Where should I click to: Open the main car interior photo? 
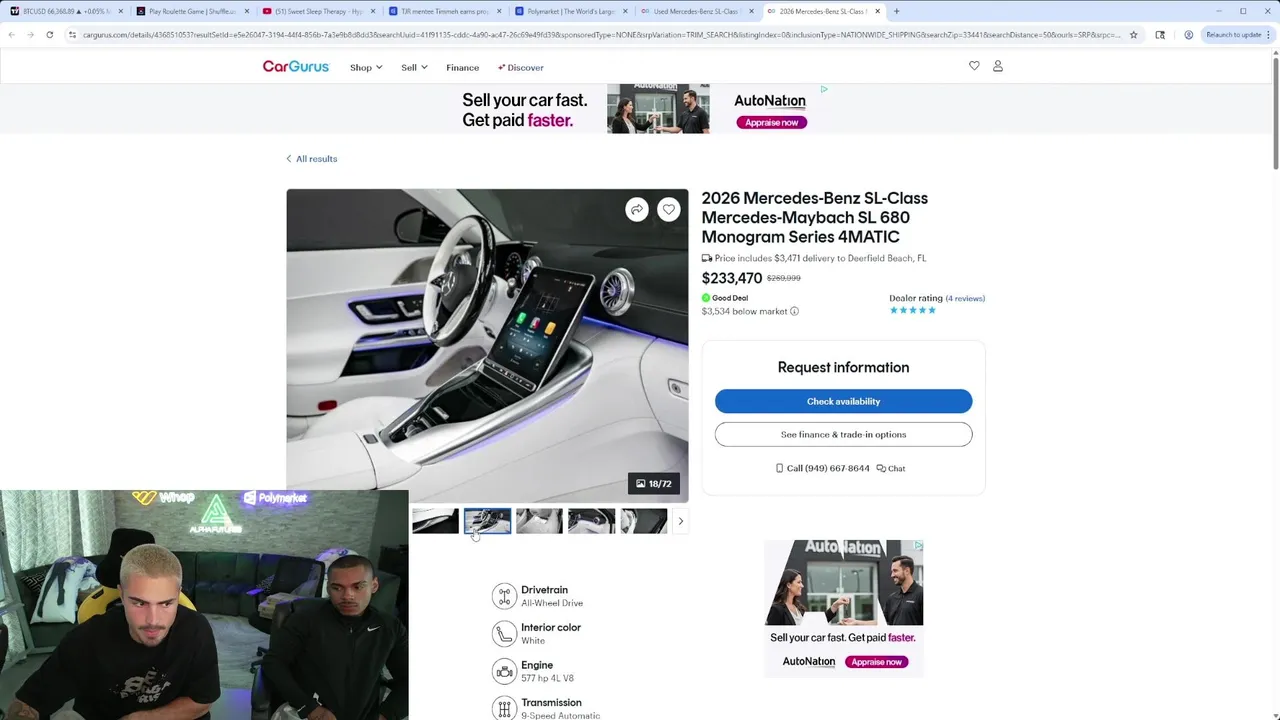pyautogui.click(x=487, y=345)
